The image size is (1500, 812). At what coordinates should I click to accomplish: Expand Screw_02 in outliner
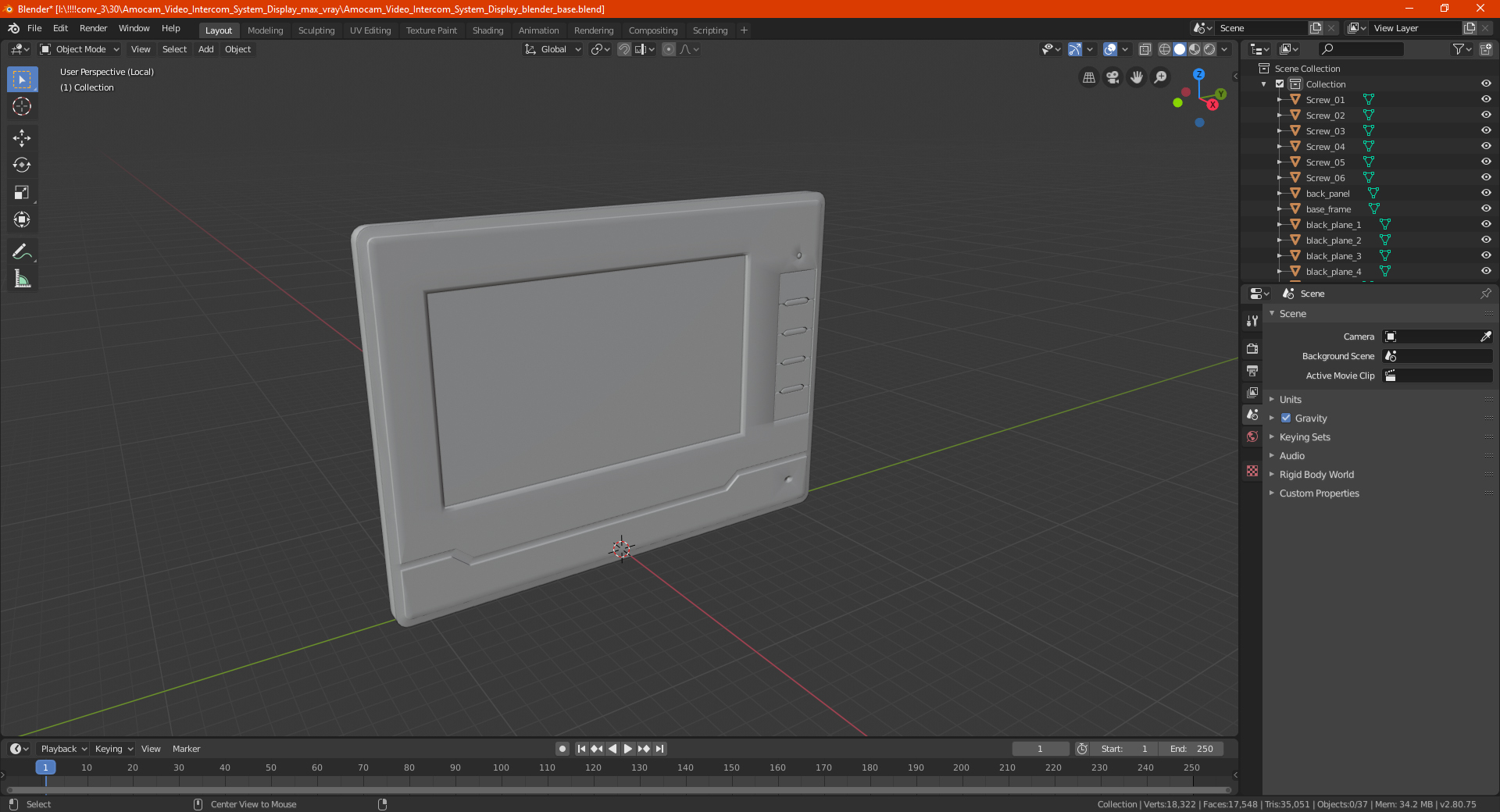pos(1279,116)
